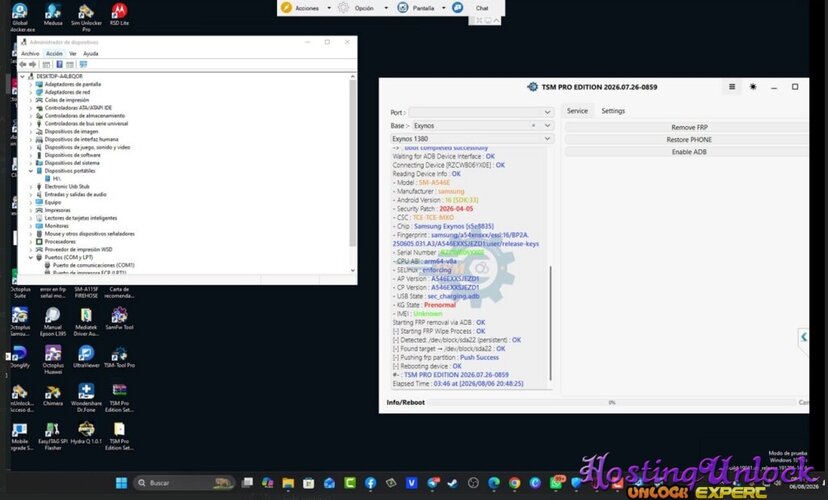The width and height of the screenshot is (828, 500).
Task: Collapse the DESKTOP-A4LBQOR root node
Action: click(23, 77)
